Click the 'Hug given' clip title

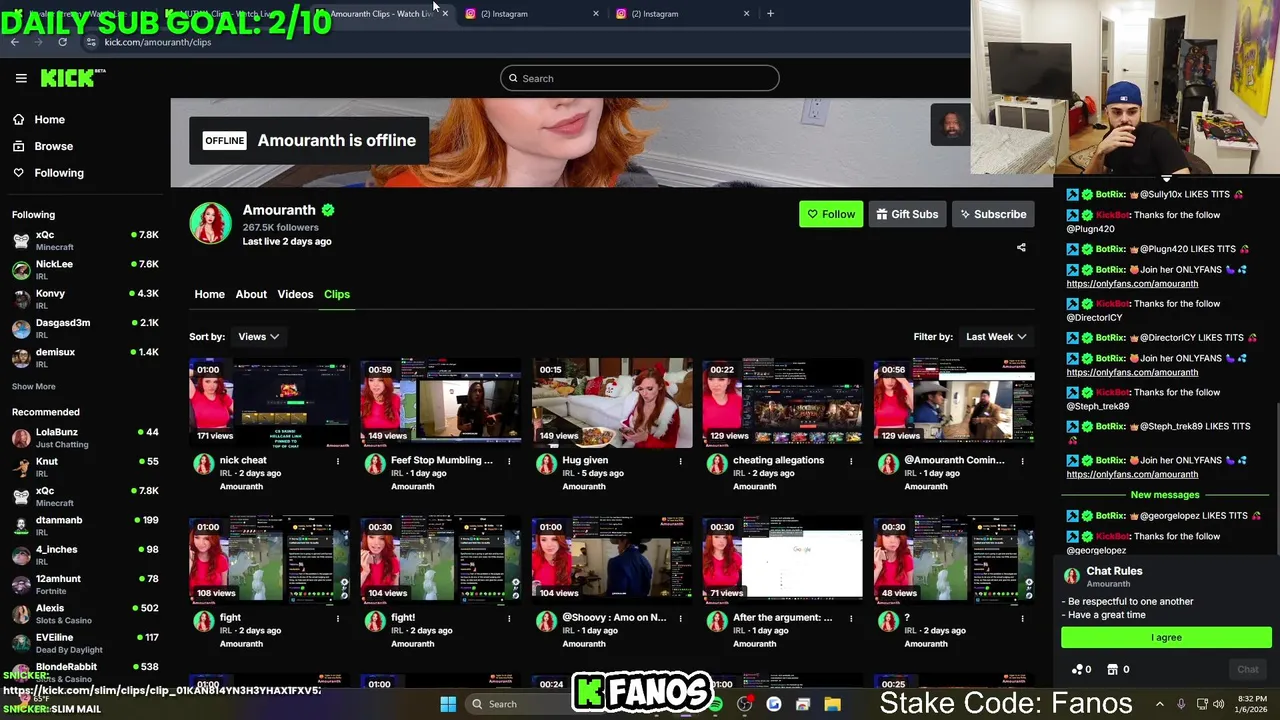pos(585,460)
